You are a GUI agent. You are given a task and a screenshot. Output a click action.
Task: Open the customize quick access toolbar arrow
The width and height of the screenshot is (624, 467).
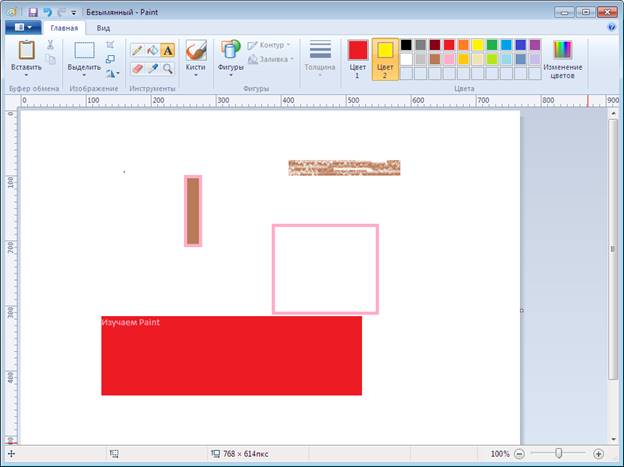[74, 13]
